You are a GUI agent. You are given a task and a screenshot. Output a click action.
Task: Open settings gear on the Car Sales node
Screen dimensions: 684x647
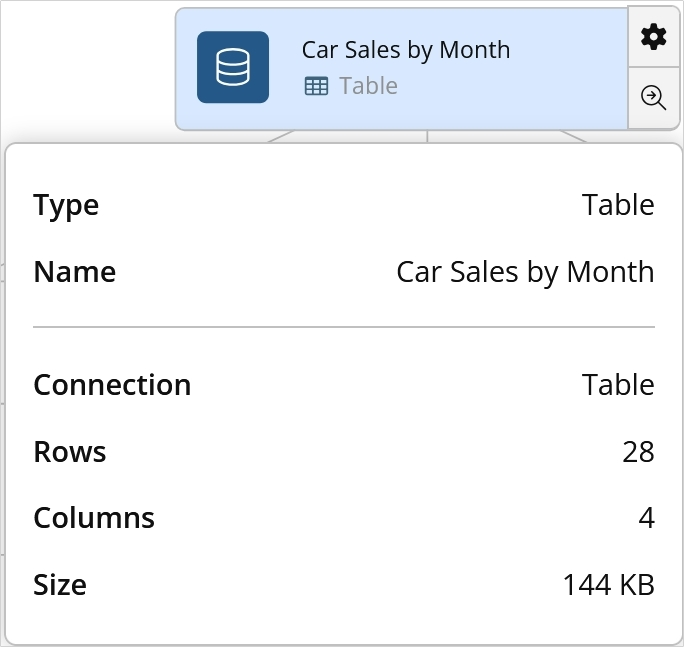click(x=653, y=37)
